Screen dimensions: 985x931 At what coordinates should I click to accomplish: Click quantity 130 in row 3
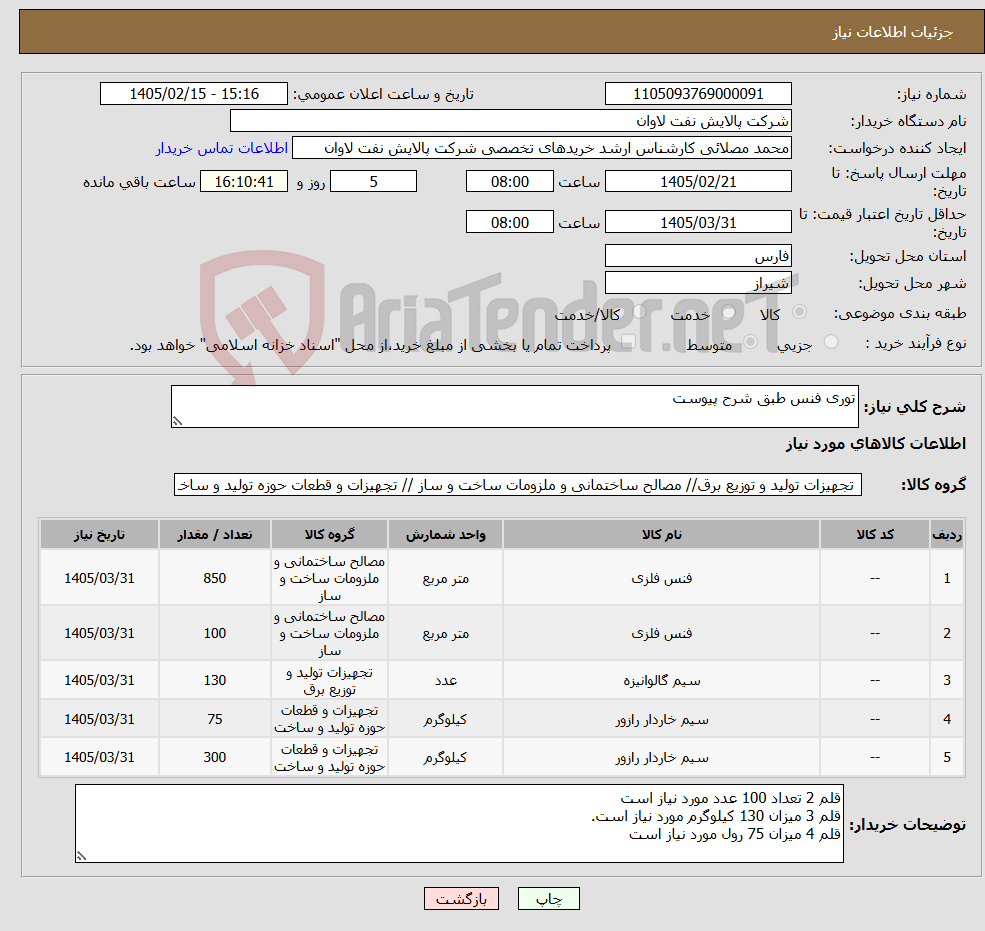click(215, 680)
